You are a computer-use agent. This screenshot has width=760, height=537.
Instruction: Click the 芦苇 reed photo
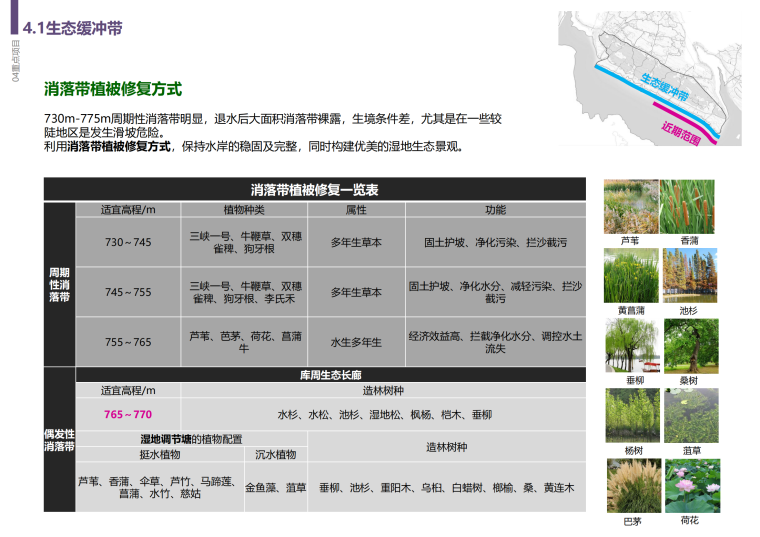[x=629, y=206]
